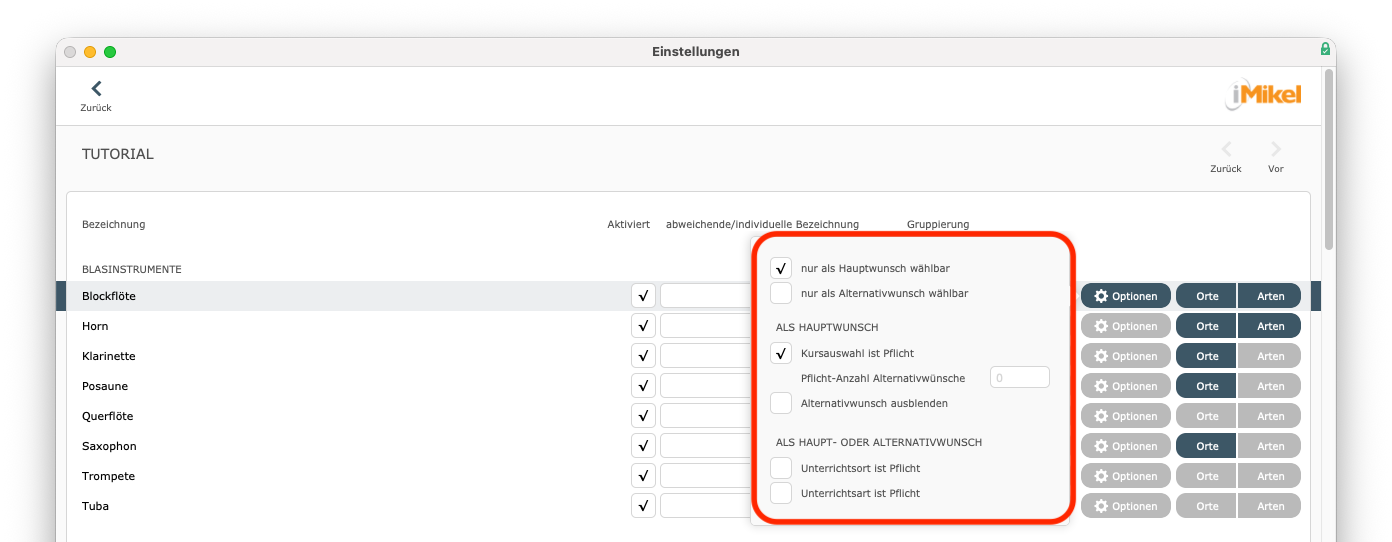Image resolution: width=1392 pixels, height=542 pixels.
Task: Open Optionen for Blockflöte
Action: (1126, 296)
